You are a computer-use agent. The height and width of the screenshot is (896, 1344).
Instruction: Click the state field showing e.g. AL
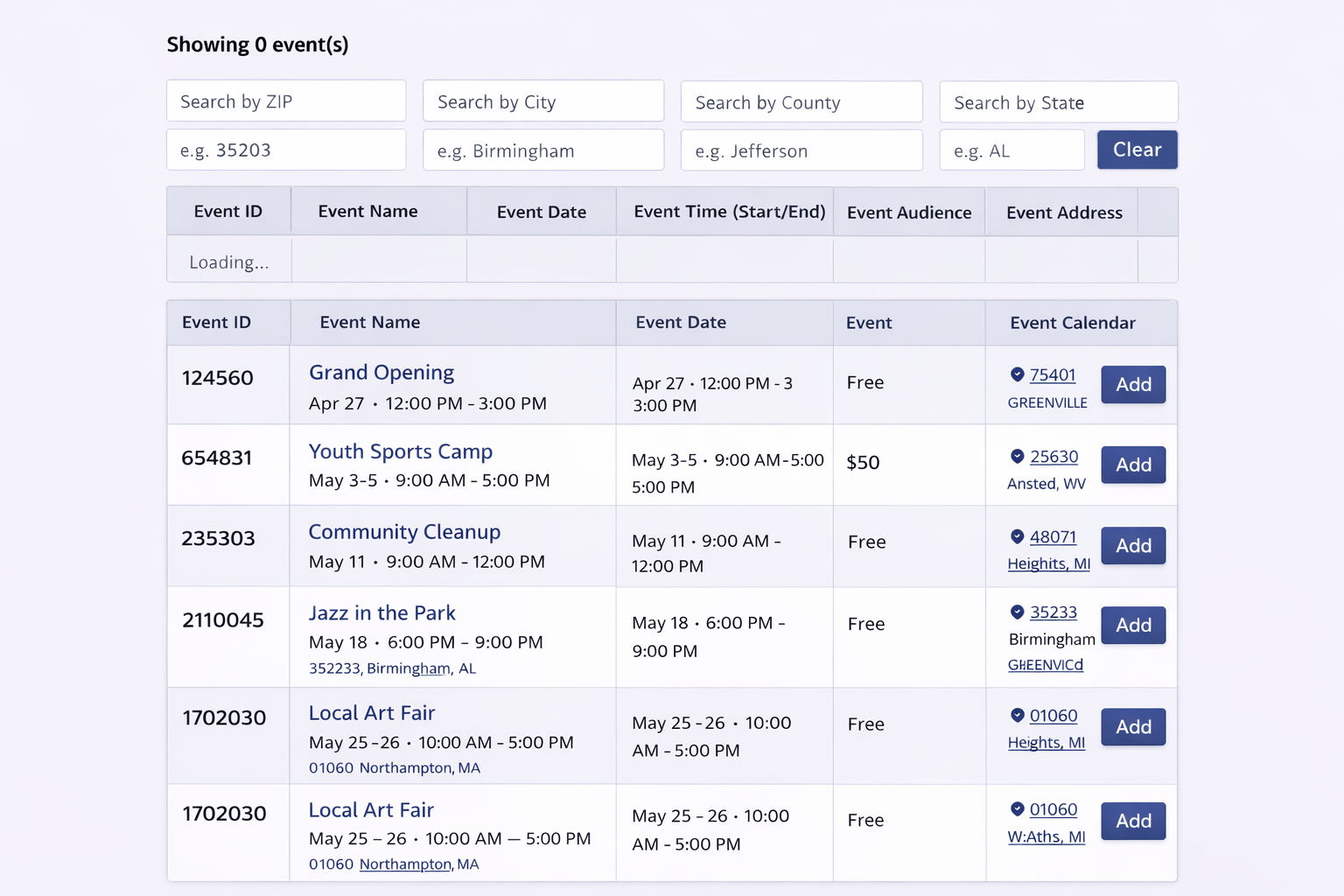(1012, 150)
